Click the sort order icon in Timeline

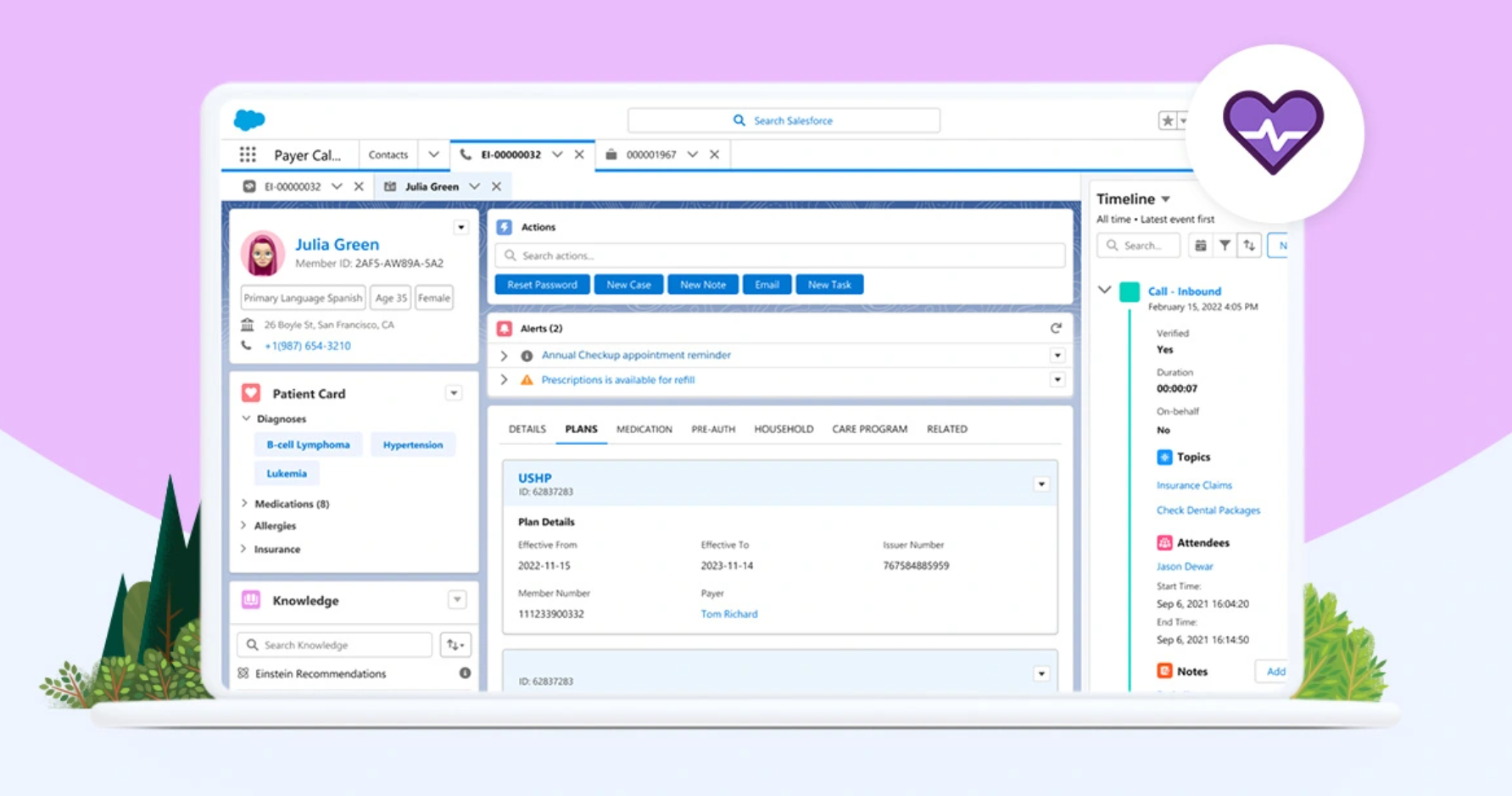(1250, 245)
